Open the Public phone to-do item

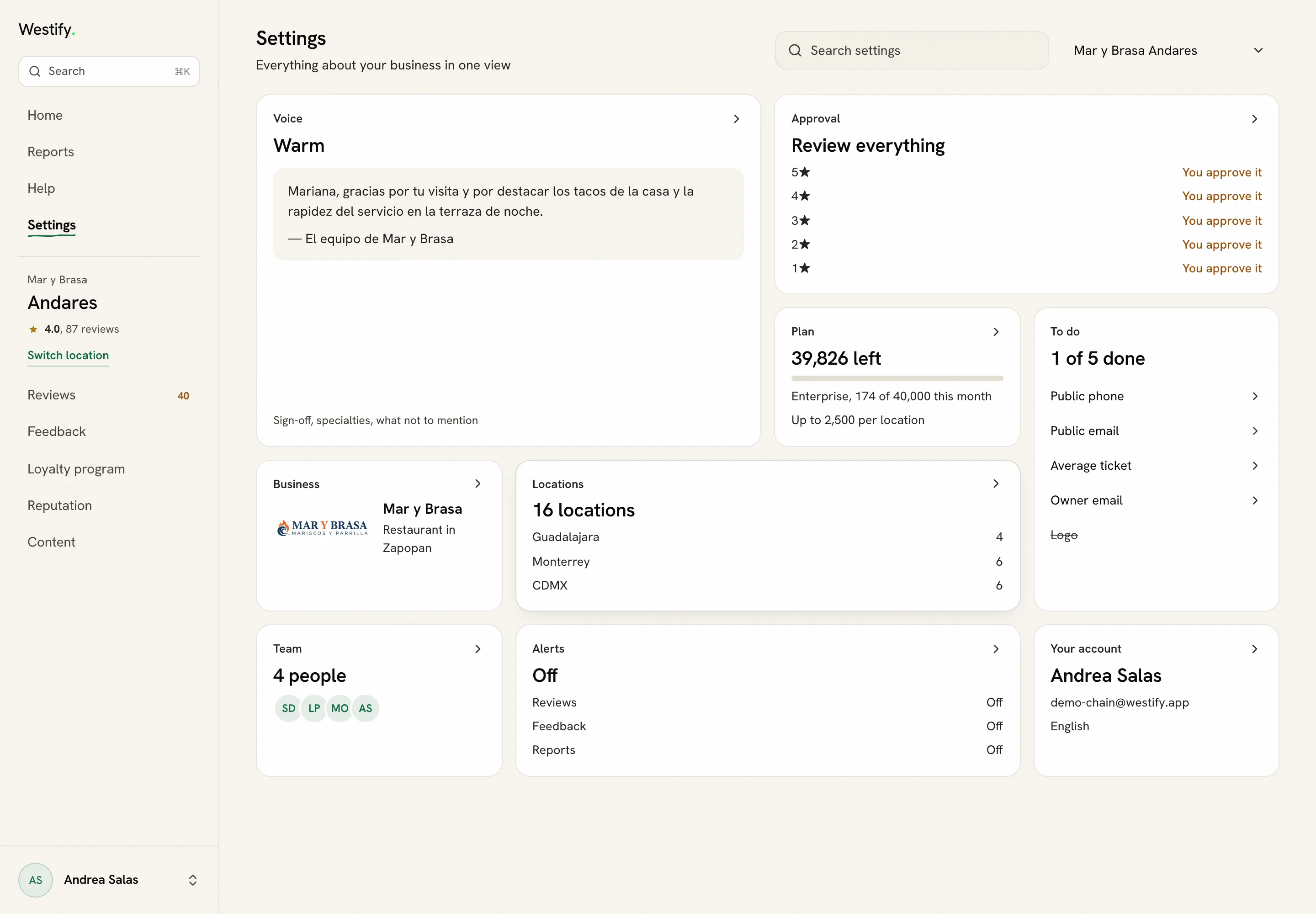(1156, 396)
